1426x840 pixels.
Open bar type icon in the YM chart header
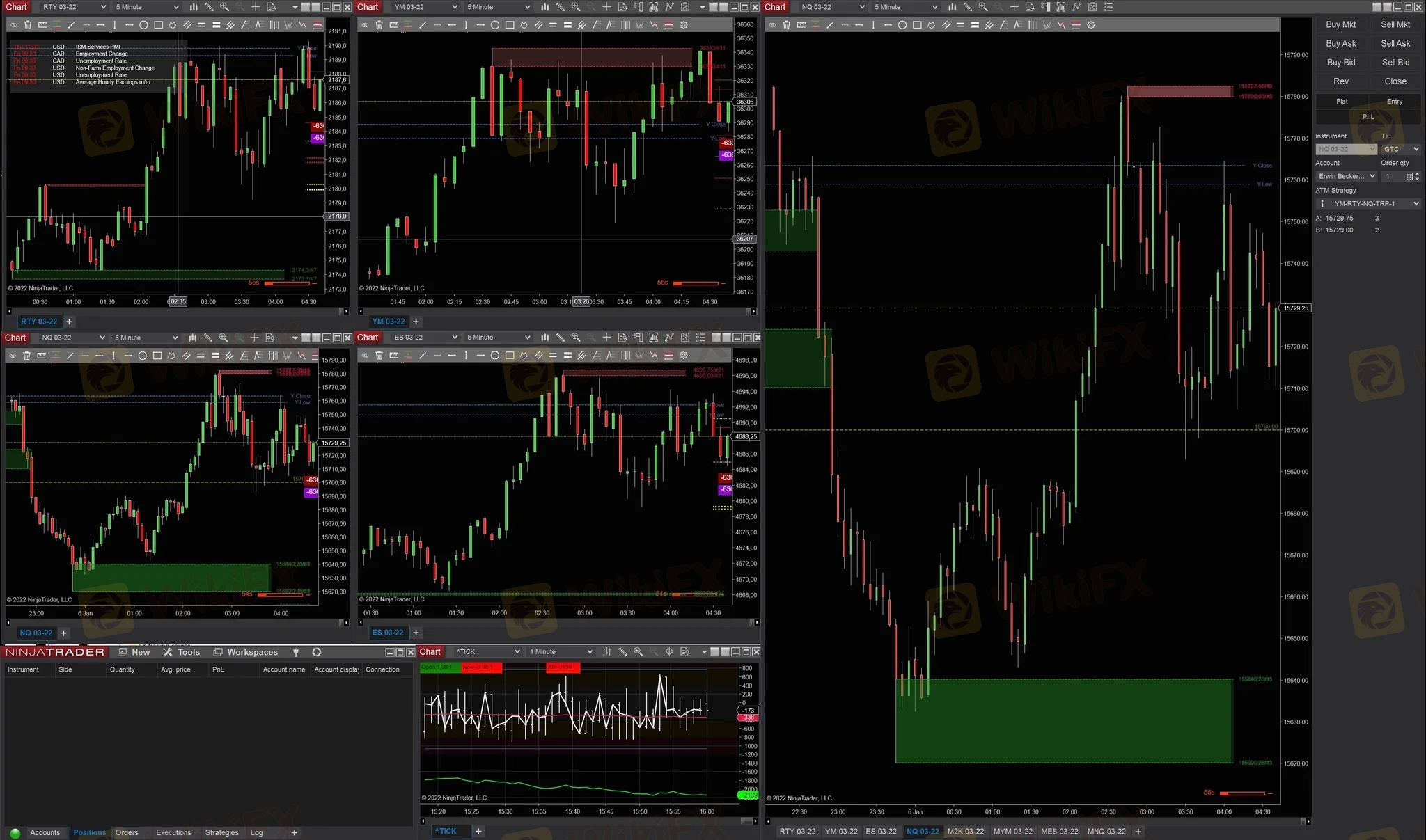(545, 7)
